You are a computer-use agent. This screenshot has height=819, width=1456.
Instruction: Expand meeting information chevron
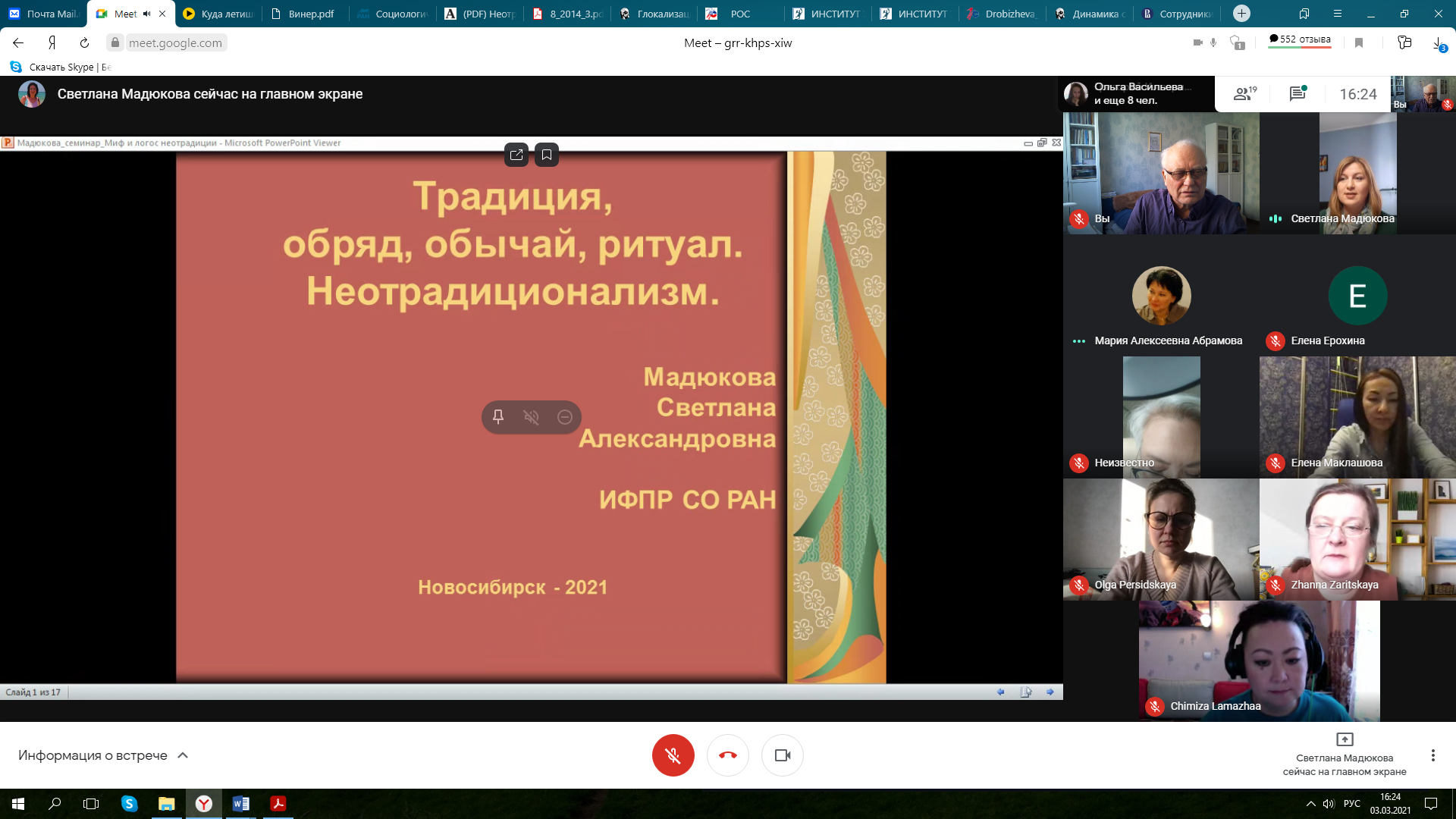183,755
